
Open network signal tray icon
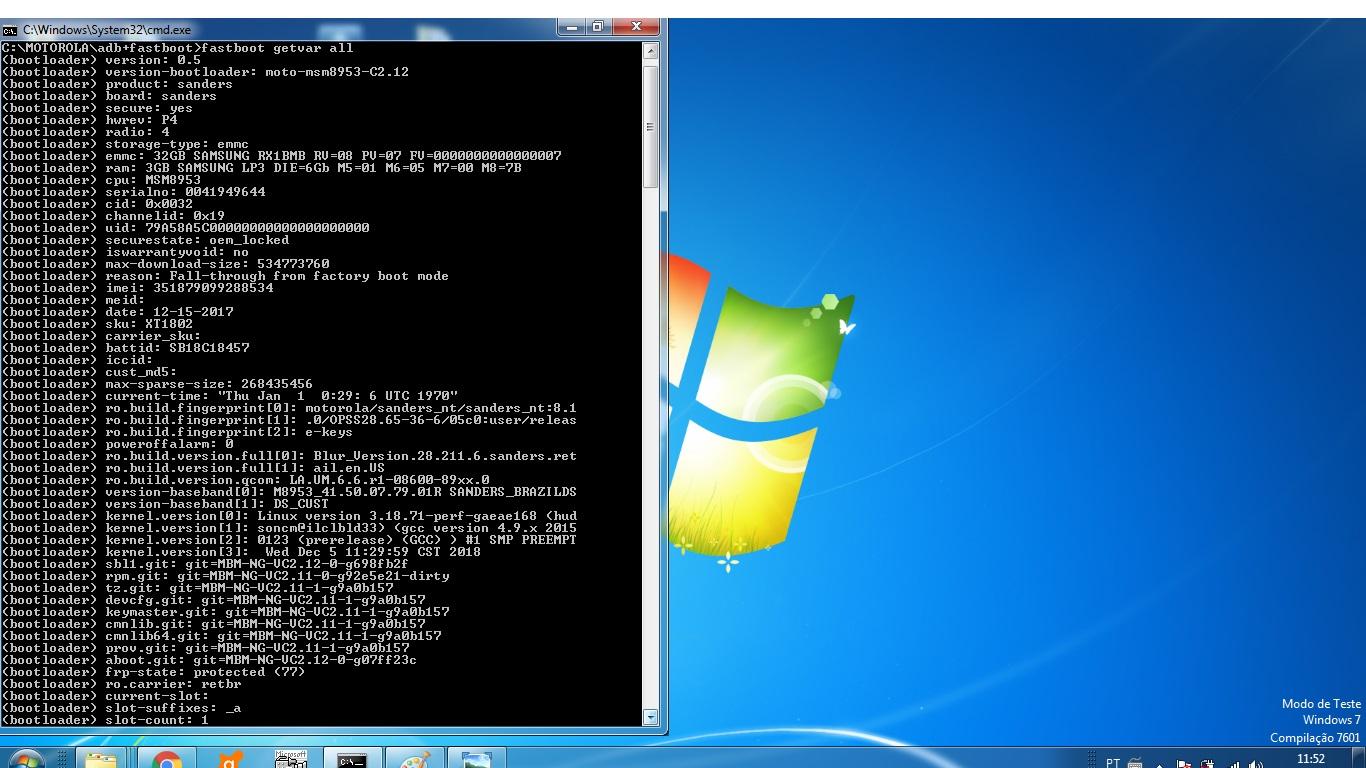tap(1234, 763)
